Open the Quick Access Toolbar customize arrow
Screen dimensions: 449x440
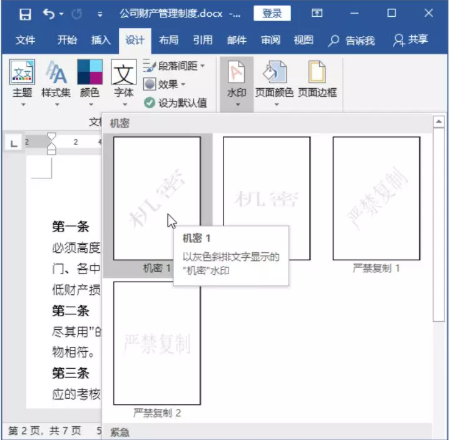point(100,14)
